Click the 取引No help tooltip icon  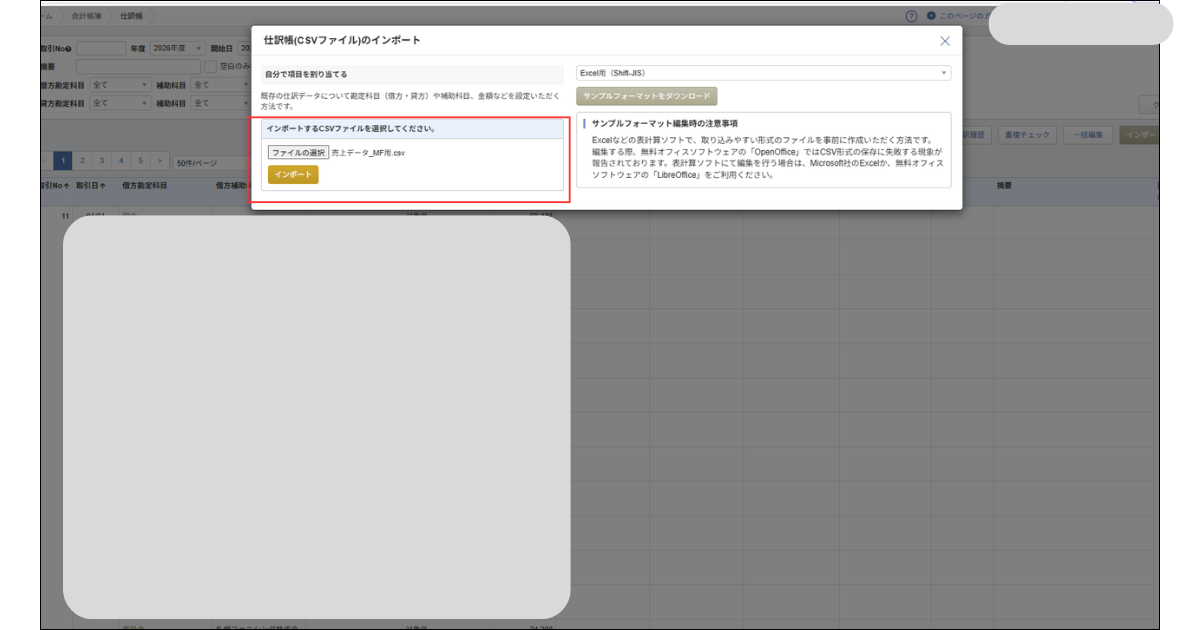click(68, 48)
